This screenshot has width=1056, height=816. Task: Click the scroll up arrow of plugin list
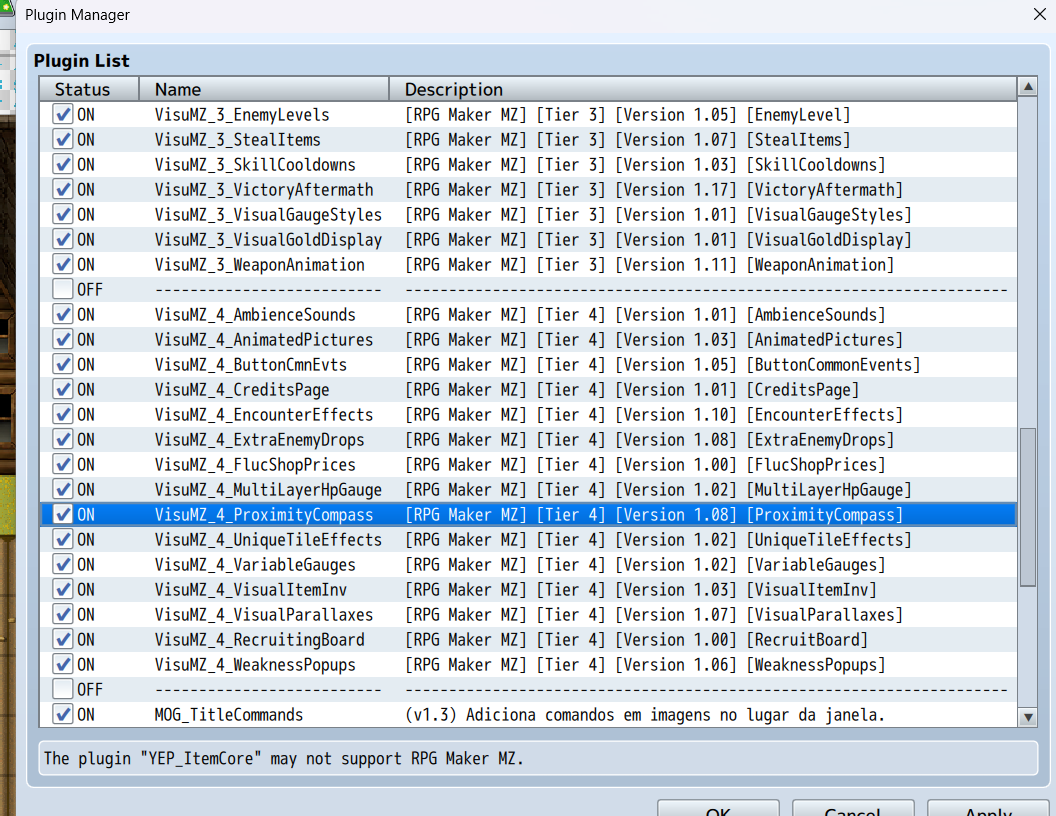[1028, 87]
